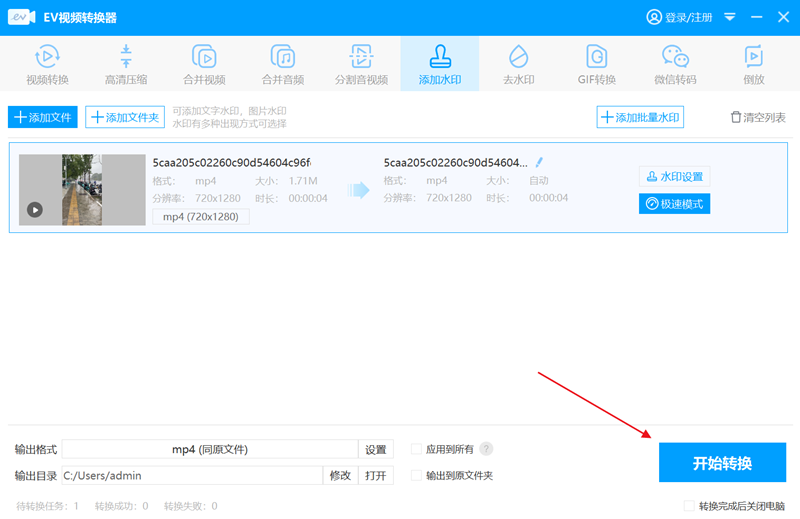
Task: Select the 微信转码 WeChat transcode tool
Action: coord(675,64)
